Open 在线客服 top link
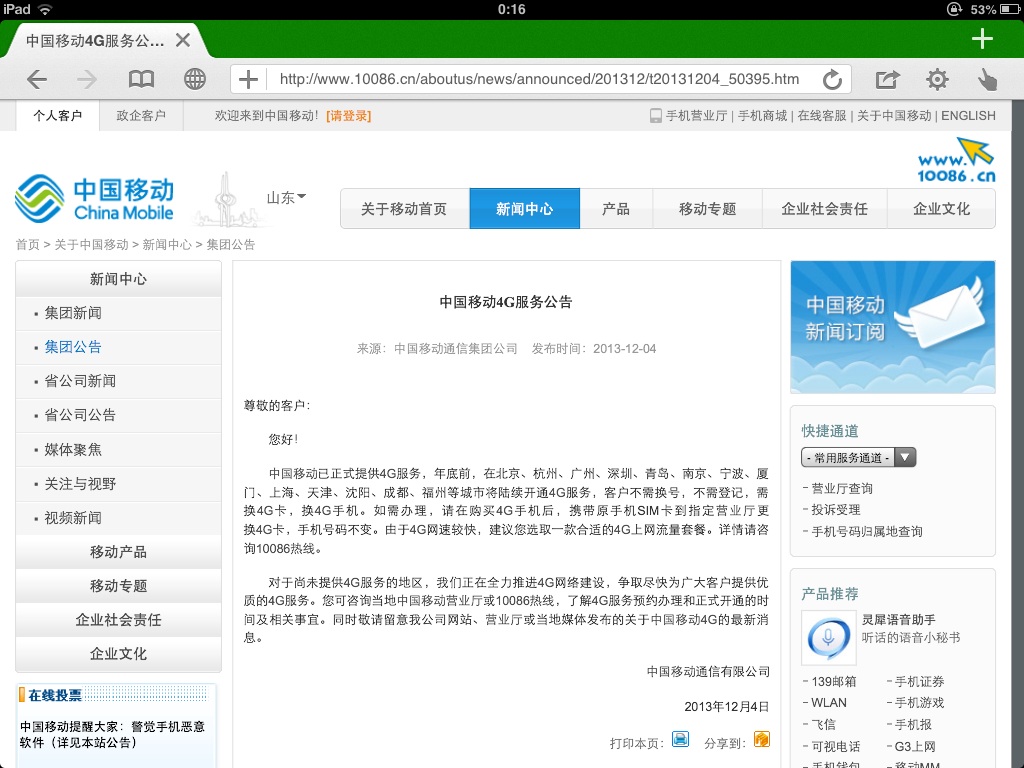The height and width of the screenshot is (768, 1024). (822, 116)
